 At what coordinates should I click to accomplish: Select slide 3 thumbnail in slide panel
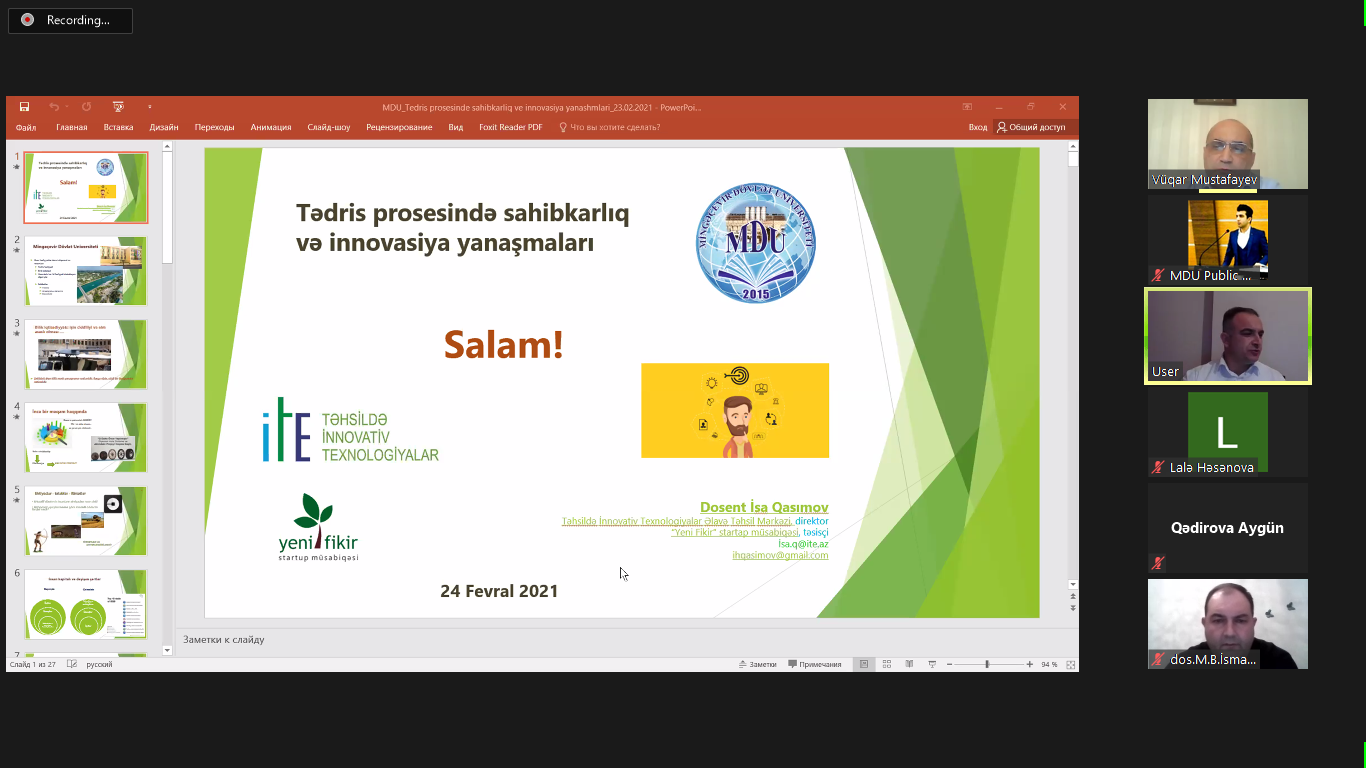(86, 354)
